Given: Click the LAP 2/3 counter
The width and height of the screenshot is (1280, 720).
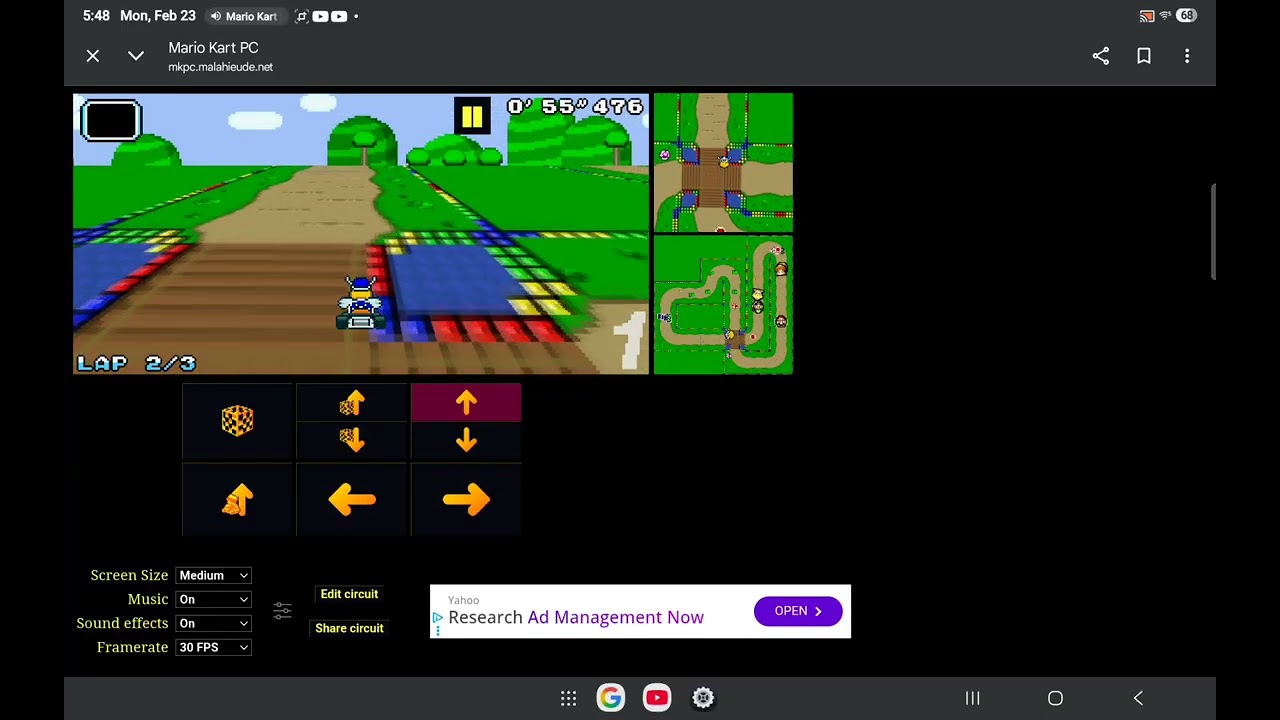Looking at the screenshot, I should pyautogui.click(x=137, y=363).
